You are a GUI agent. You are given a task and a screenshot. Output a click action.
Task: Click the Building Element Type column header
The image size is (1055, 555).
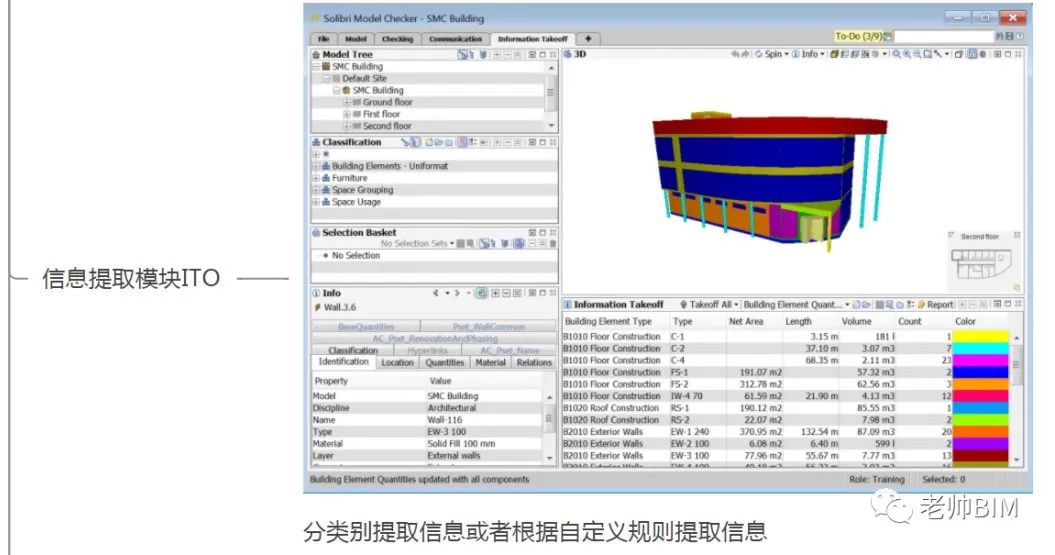coord(608,322)
